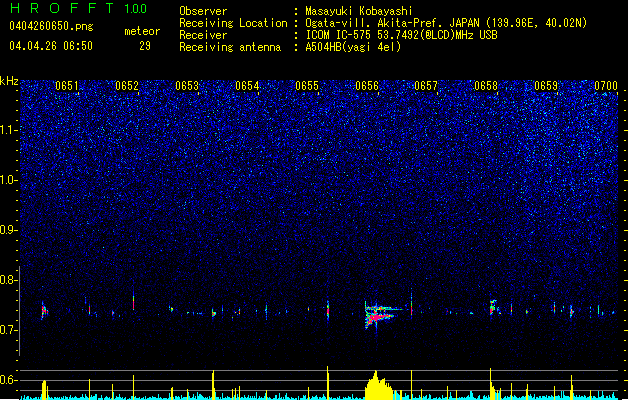Click the 0654 time marker
This screenshot has width=629, height=400.
pos(247,86)
